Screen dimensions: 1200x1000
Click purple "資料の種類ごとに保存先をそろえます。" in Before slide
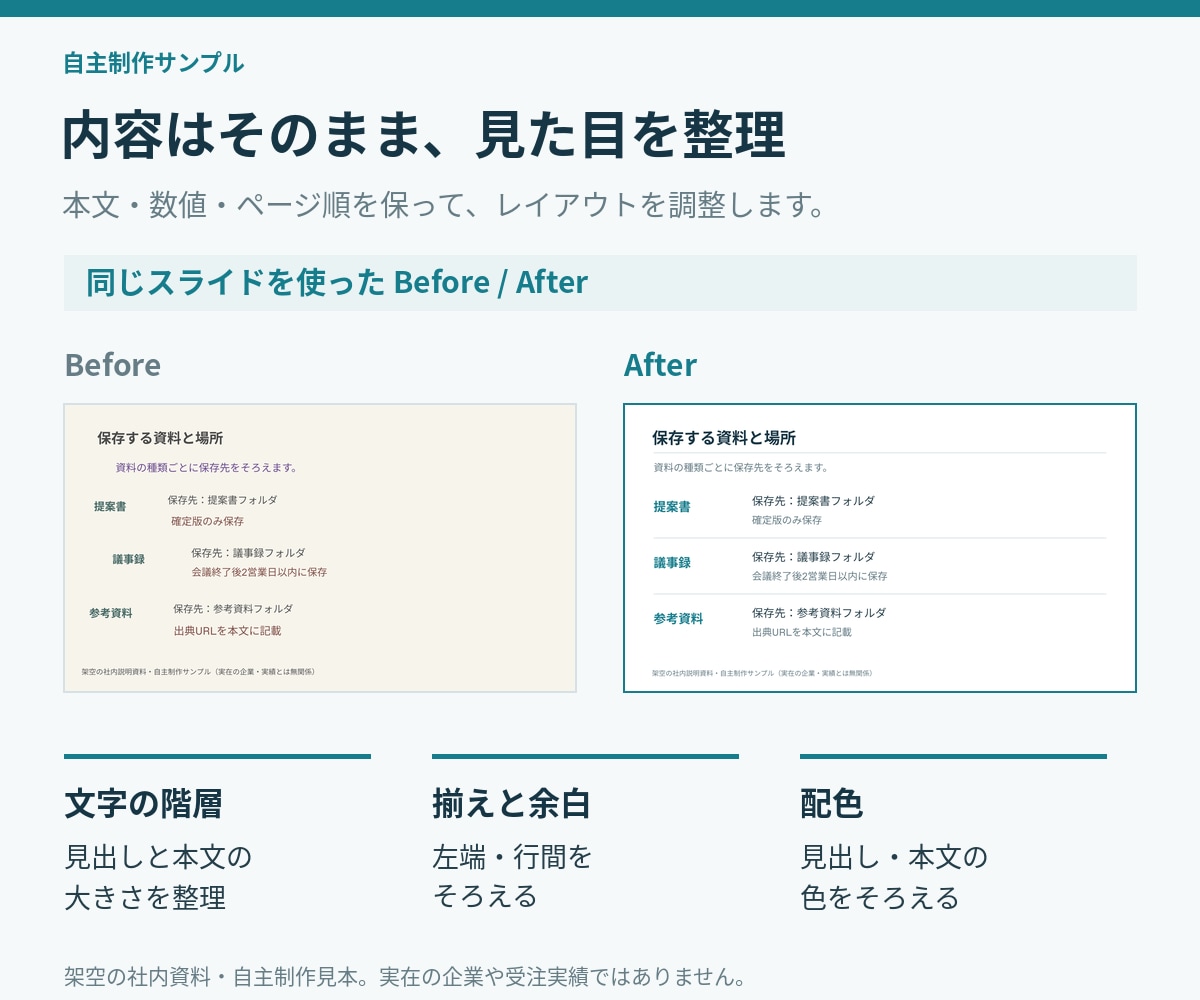pyautogui.click(x=207, y=467)
